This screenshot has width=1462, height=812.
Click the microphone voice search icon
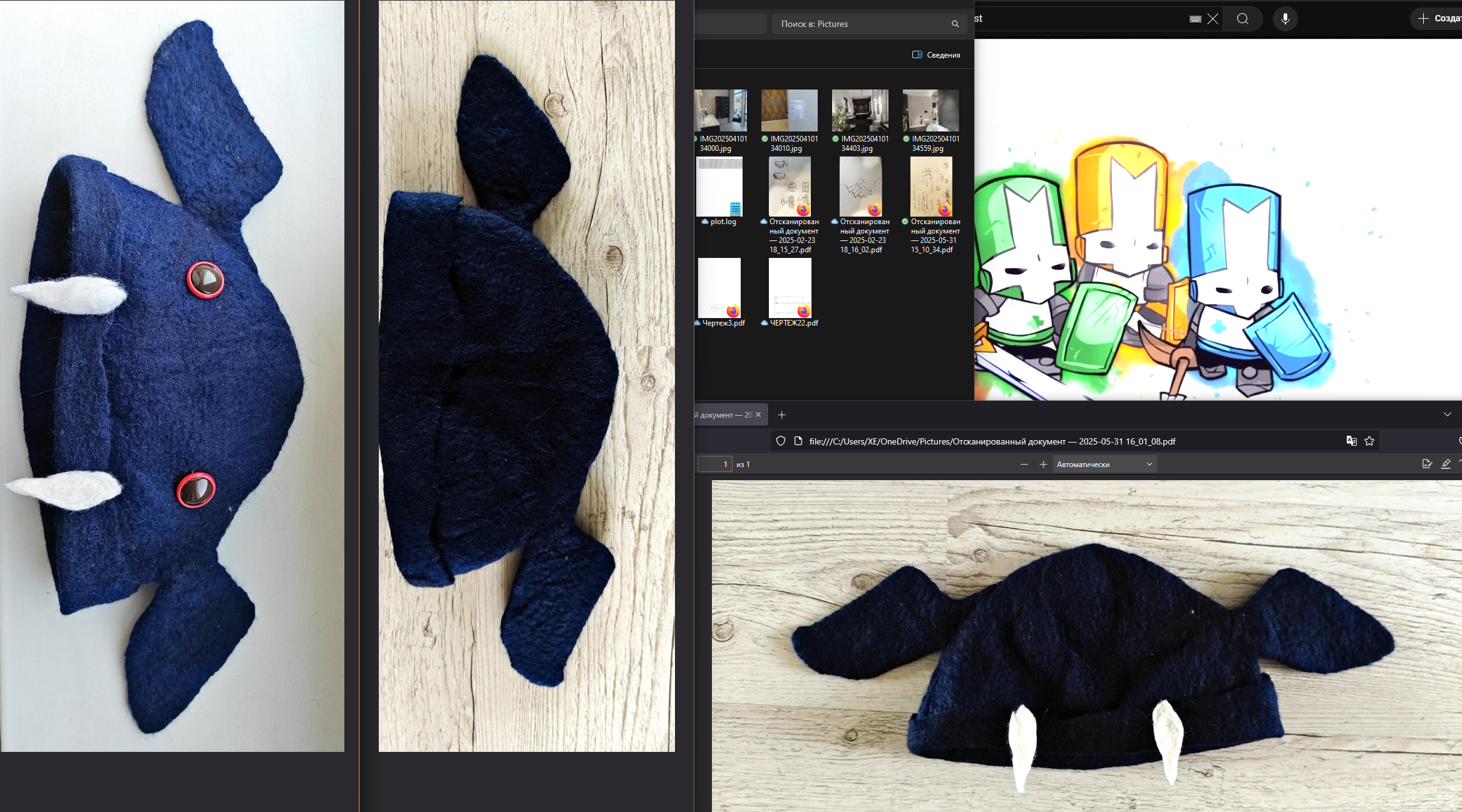pyautogui.click(x=1285, y=19)
